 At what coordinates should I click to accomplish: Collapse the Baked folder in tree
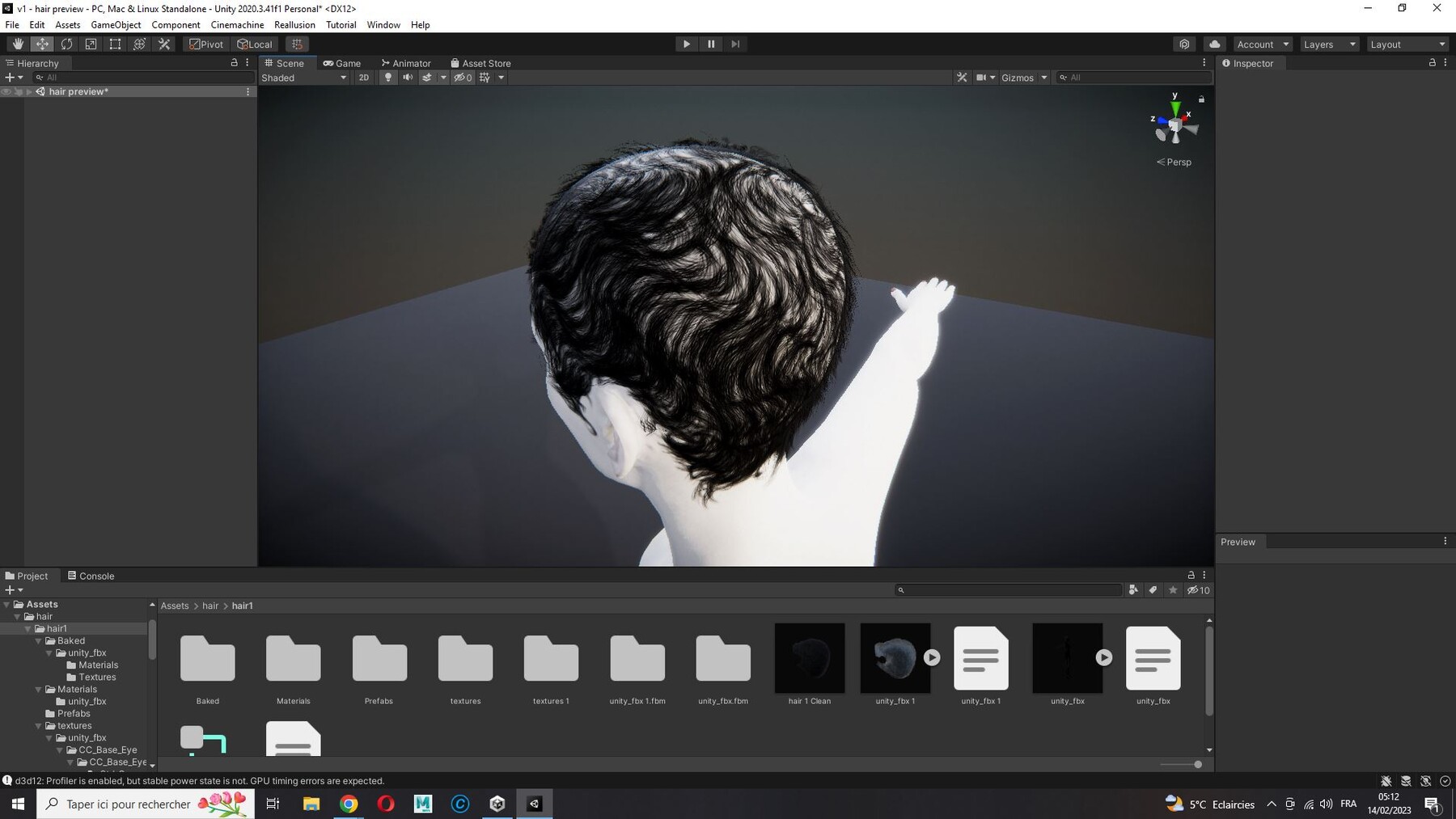coord(38,641)
